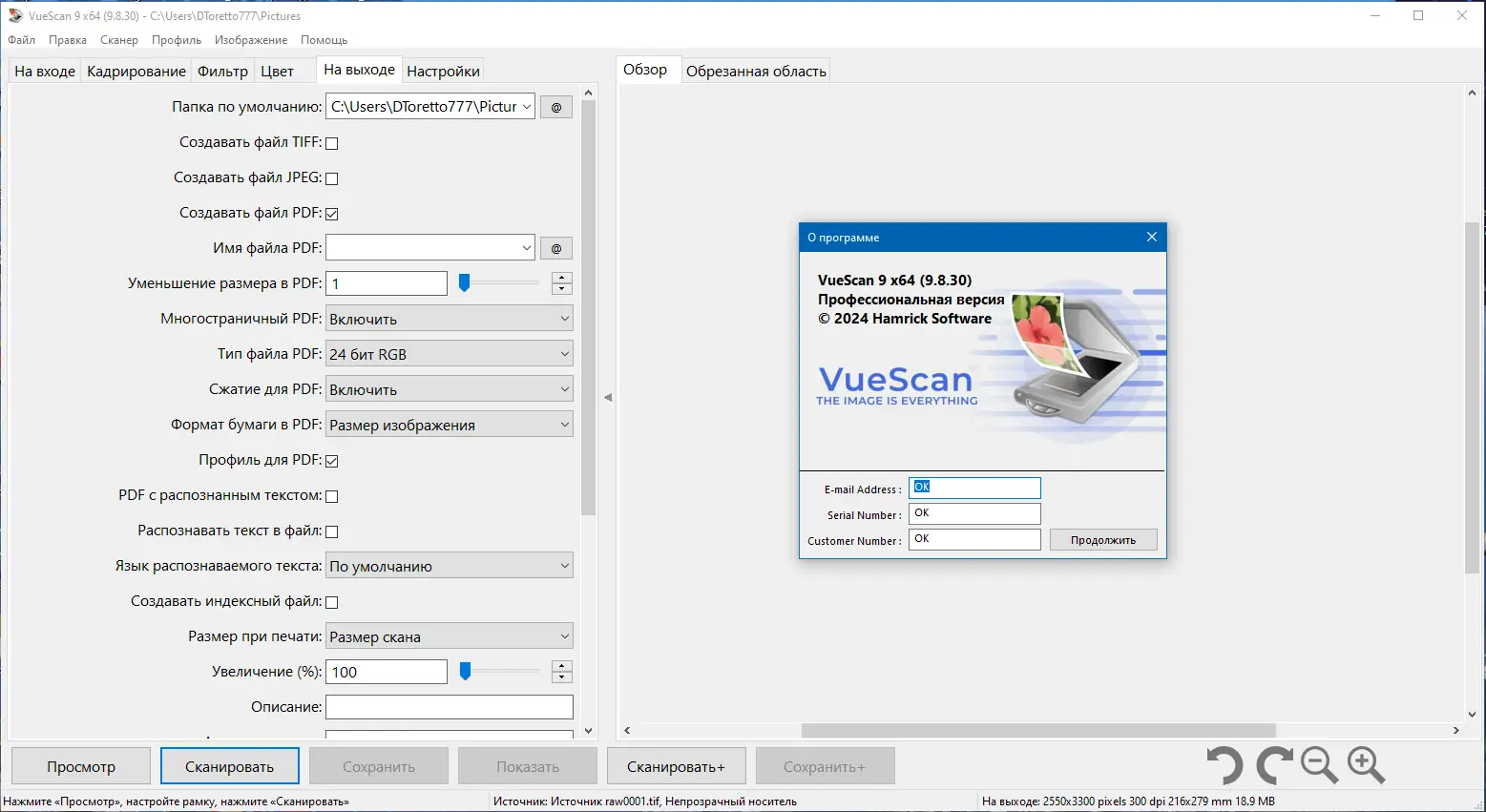
Task: Rotate the preview image counterclockwise
Action: tap(1226, 765)
